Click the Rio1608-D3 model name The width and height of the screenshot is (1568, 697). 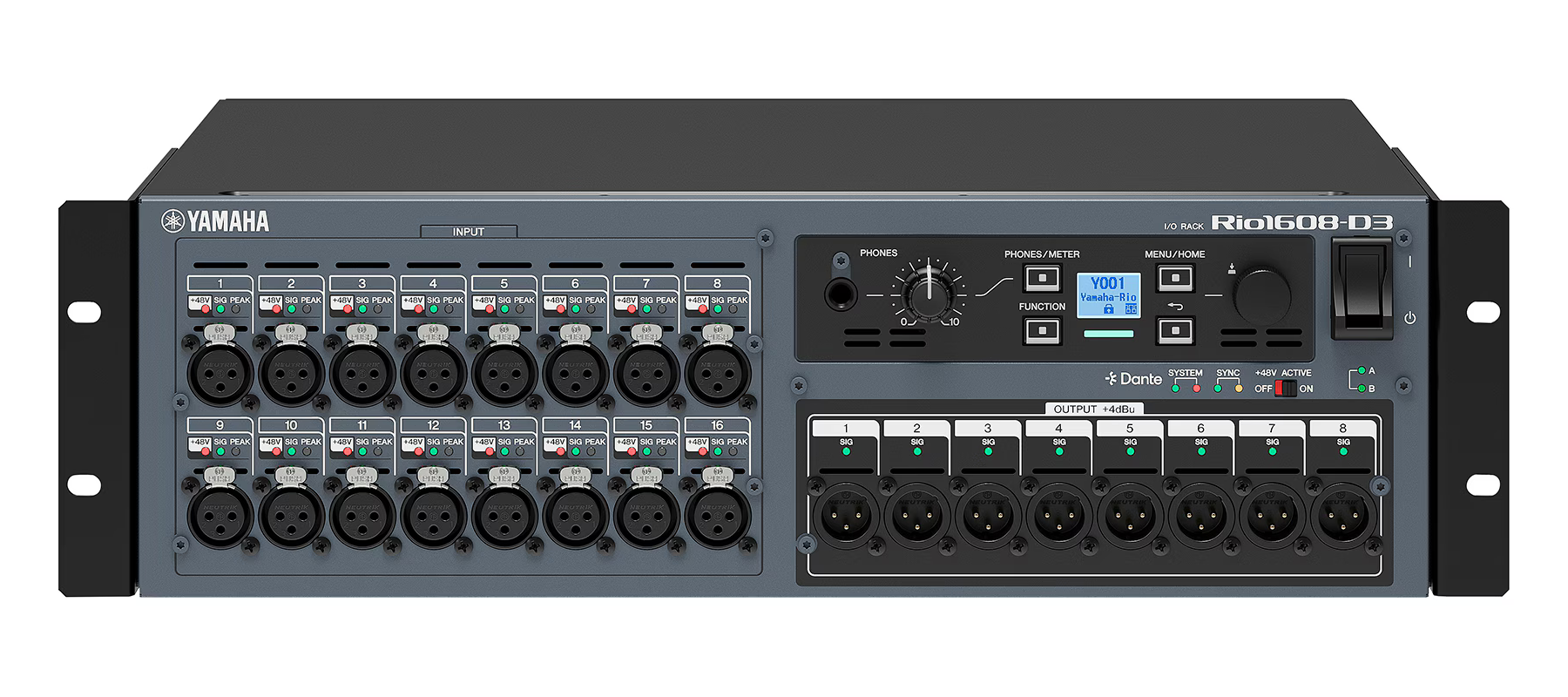(x=1301, y=223)
